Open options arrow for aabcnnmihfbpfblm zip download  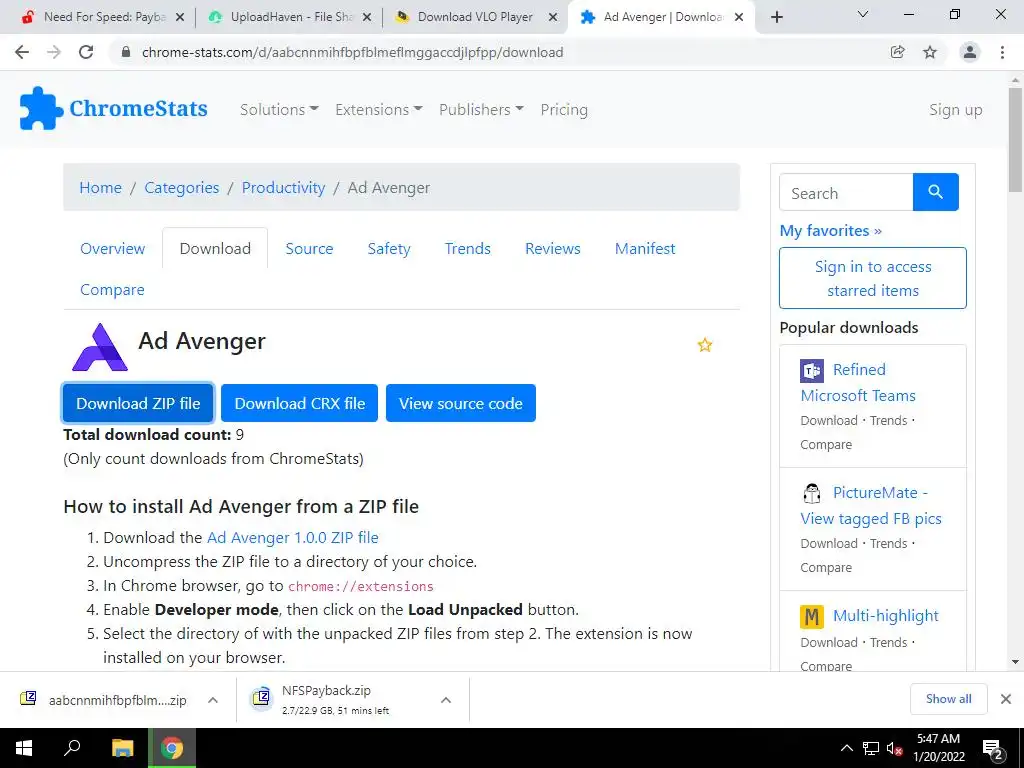click(212, 700)
